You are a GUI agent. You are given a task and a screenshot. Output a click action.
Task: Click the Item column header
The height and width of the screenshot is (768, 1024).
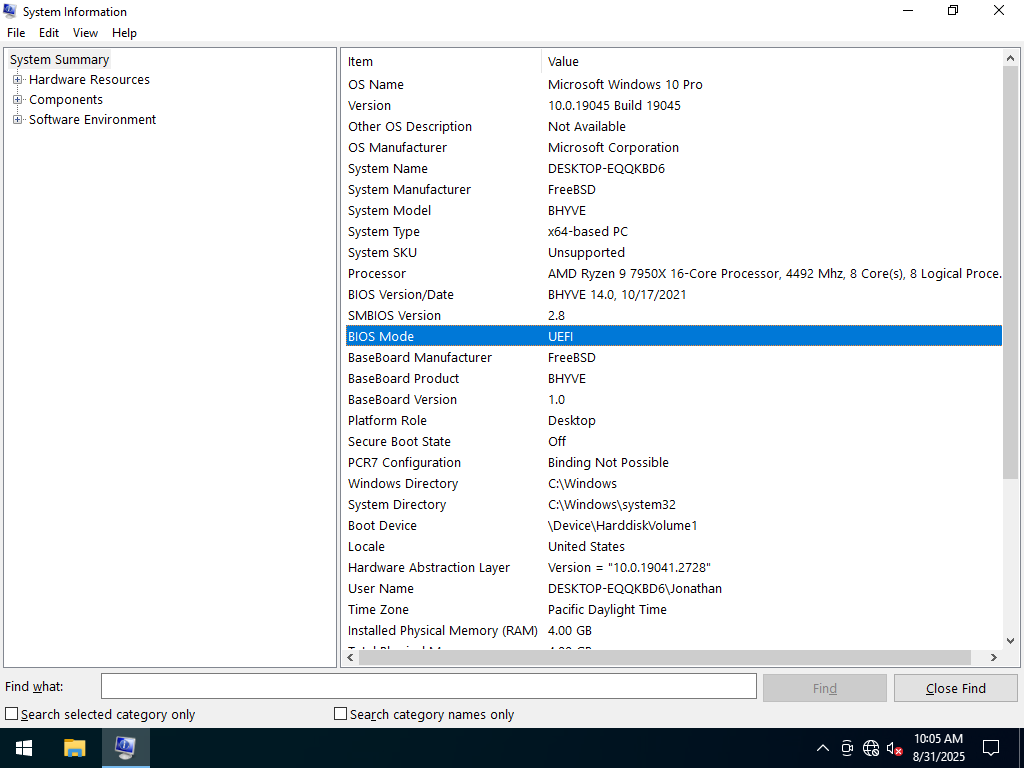coord(442,61)
